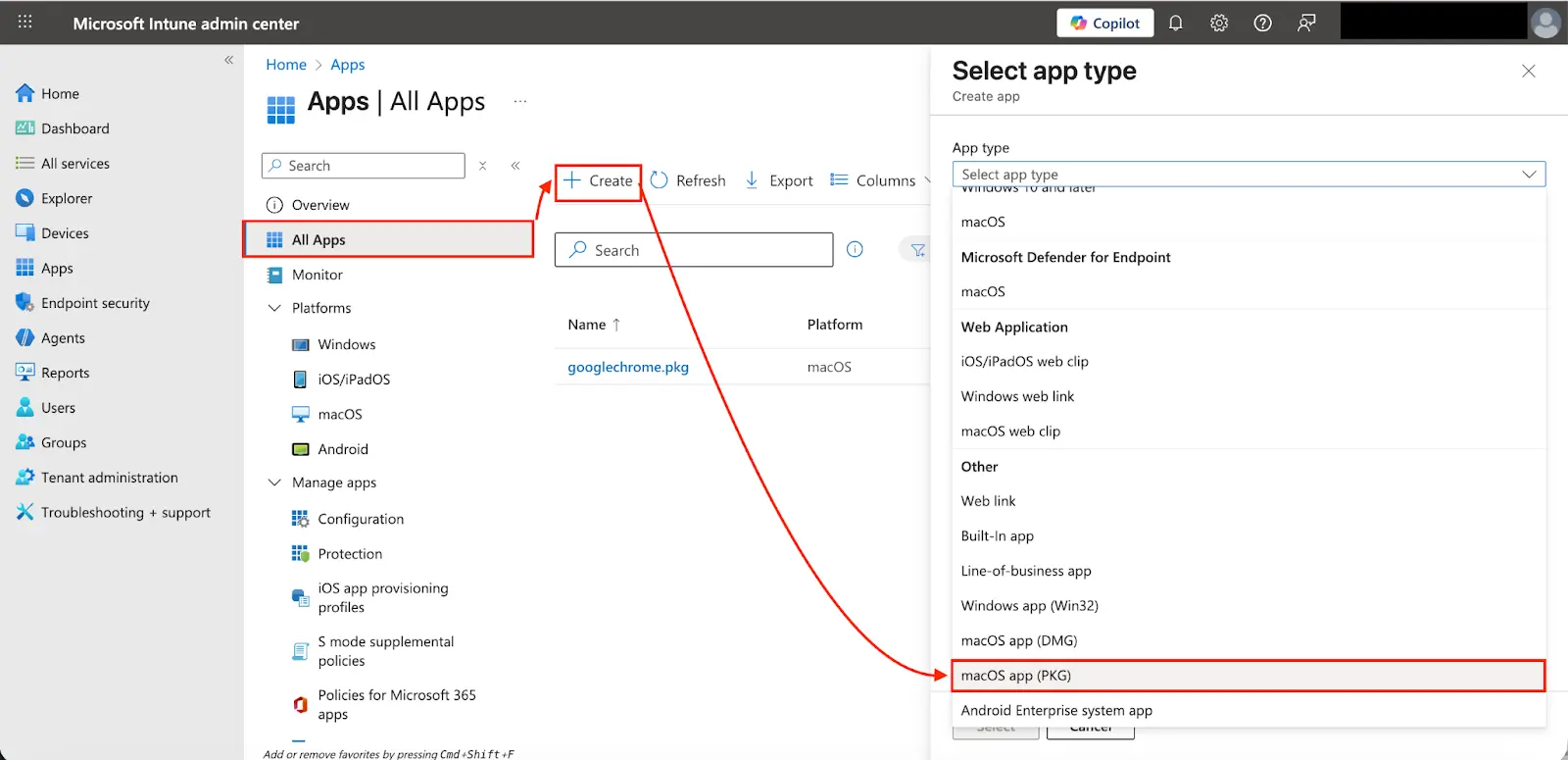The width and height of the screenshot is (1568, 760).
Task: Click the notifications bell icon
Action: pos(1175,23)
